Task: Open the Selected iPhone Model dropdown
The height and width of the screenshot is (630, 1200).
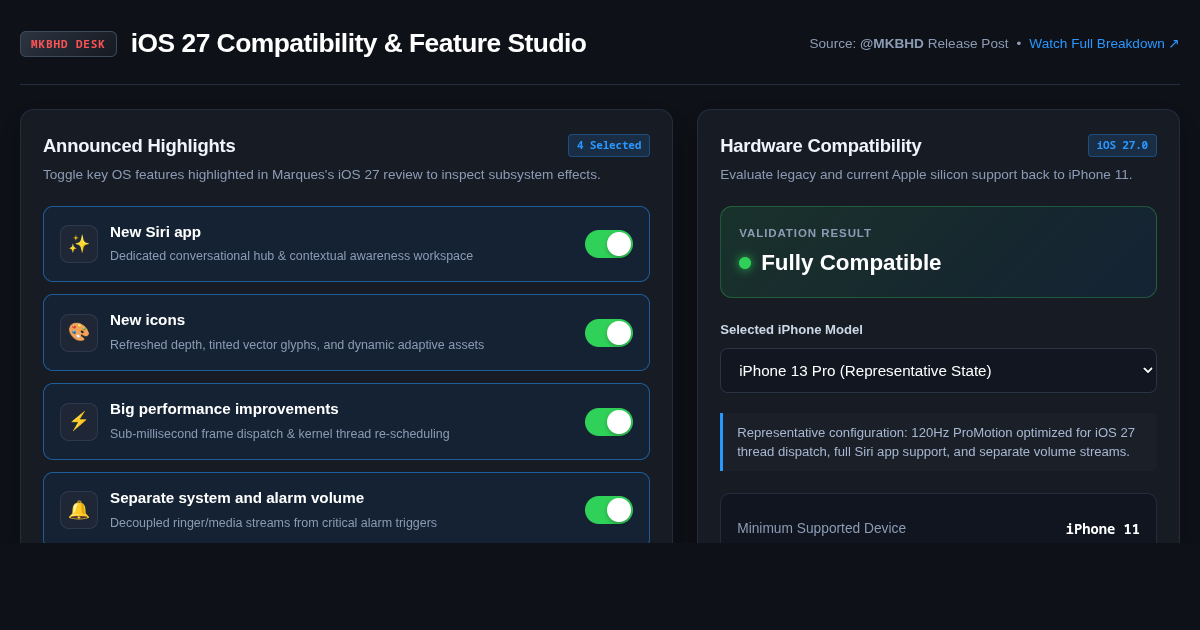Action: (938, 370)
